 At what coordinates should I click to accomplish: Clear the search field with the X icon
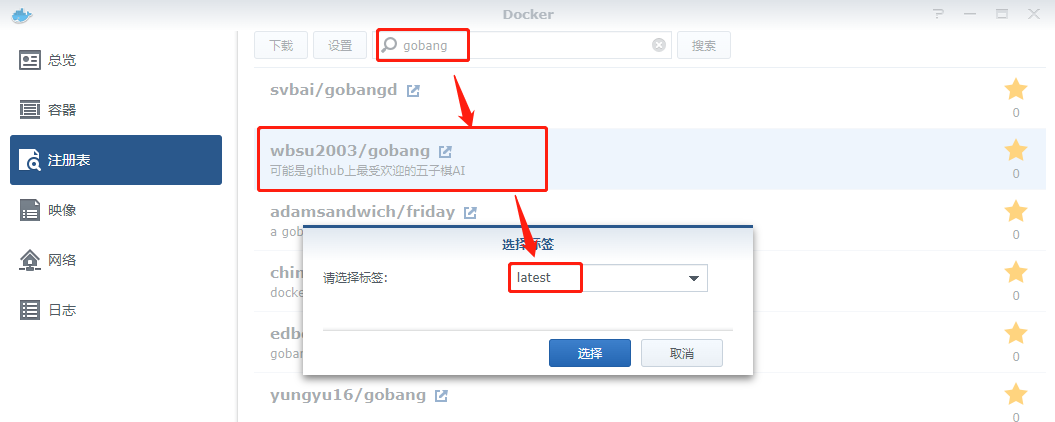[x=659, y=45]
